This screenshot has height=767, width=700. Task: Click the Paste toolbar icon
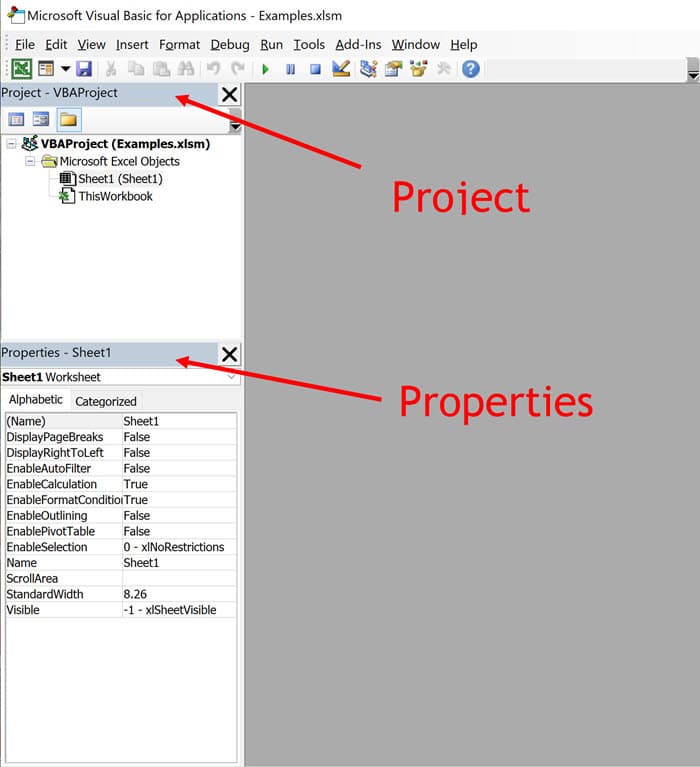161,69
